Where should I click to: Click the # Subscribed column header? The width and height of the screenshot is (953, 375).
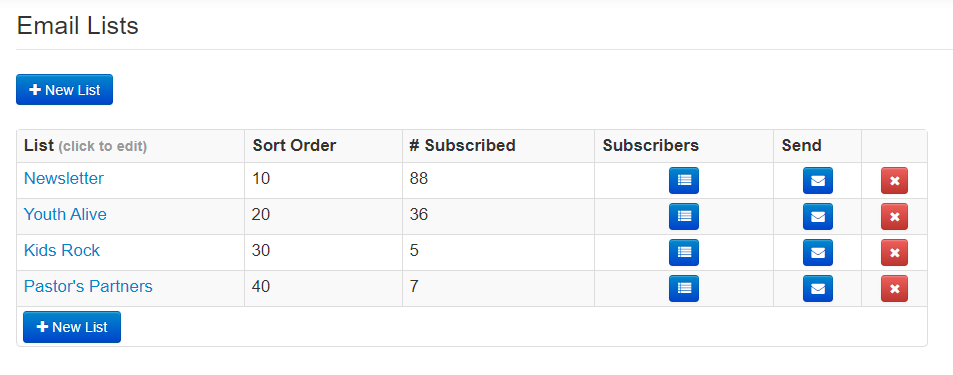point(463,145)
